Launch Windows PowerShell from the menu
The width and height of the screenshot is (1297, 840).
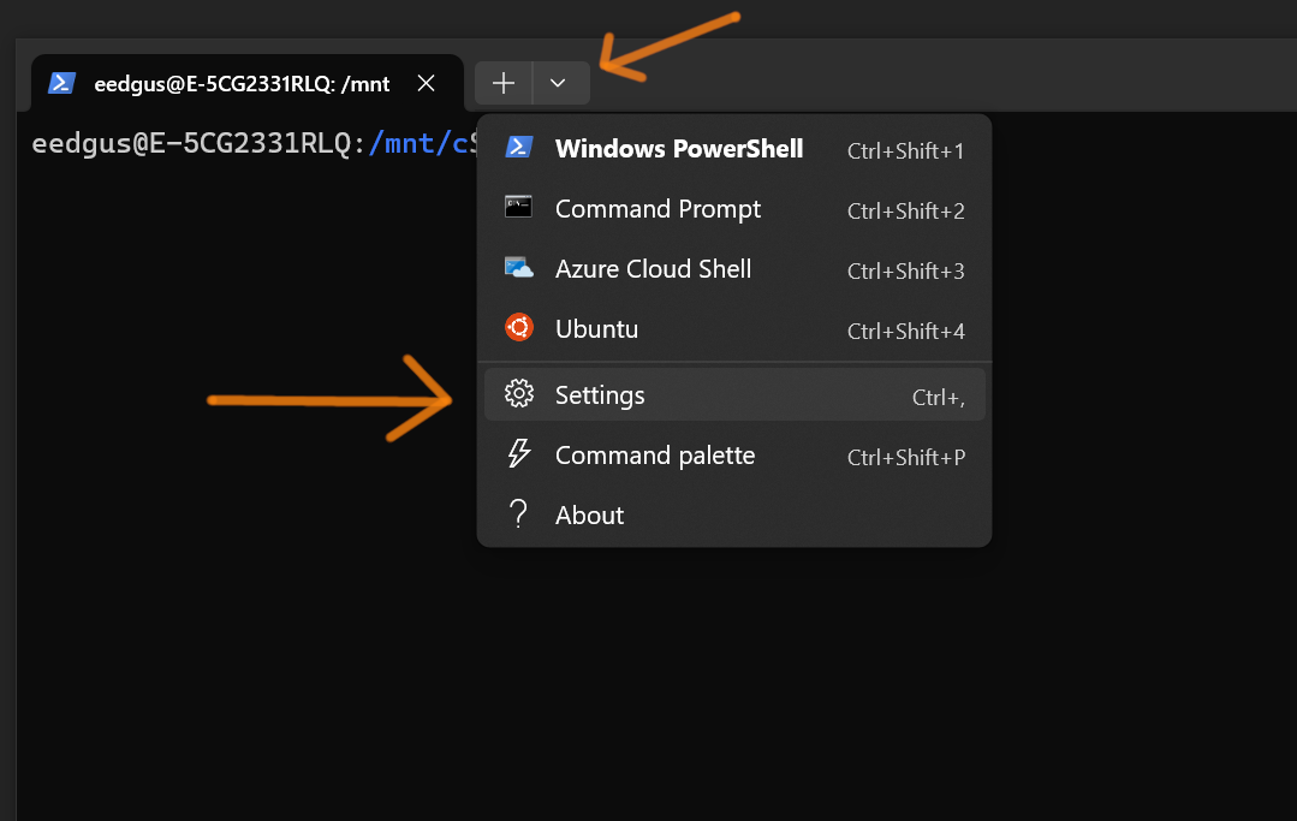[x=734, y=149]
